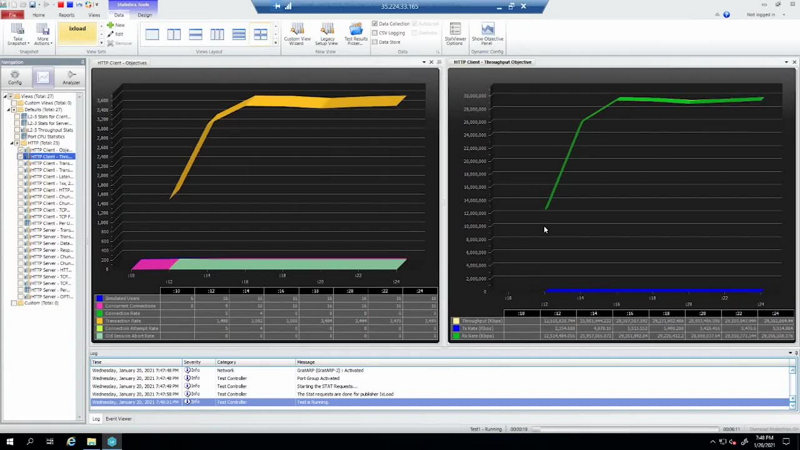Image resolution: width=800 pixels, height=450 pixels.
Task: Expand the view sets gallery dropdown arrow
Action: 101,43
